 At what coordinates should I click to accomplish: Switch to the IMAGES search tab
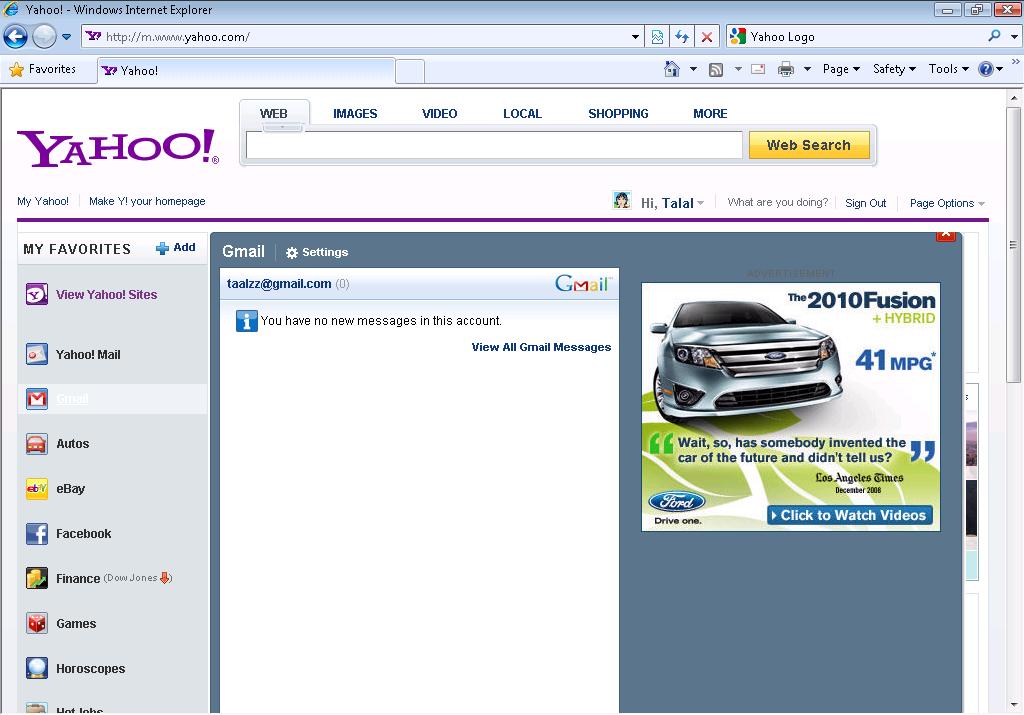(x=355, y=114)
